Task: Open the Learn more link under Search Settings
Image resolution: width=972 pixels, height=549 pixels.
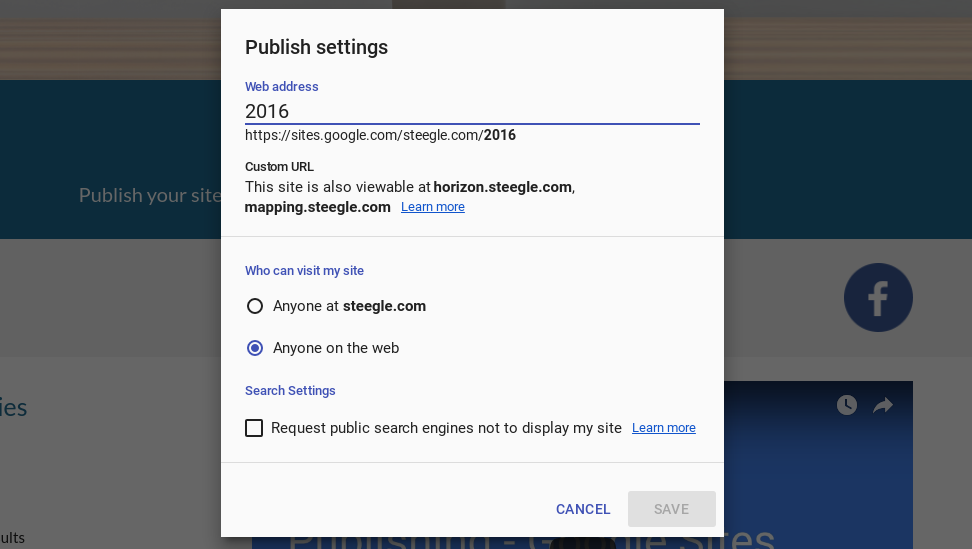Action: point(664,428)
